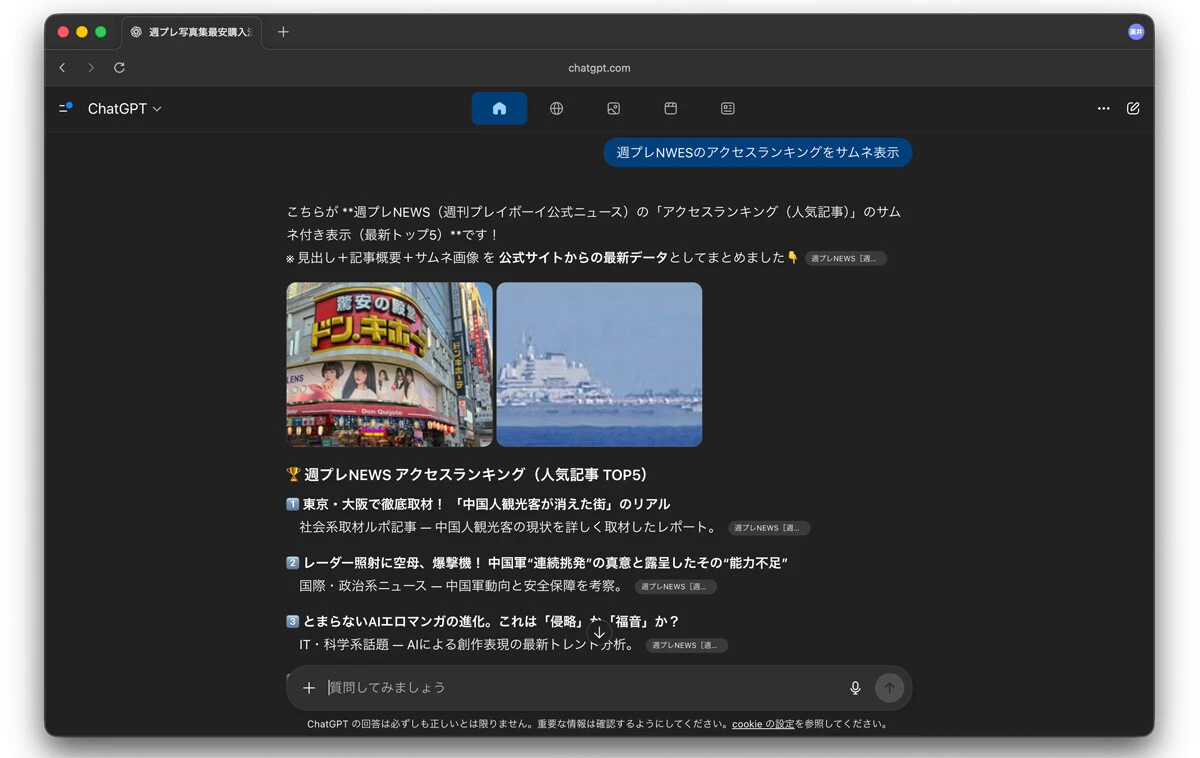Screen dimensions: 1200x758
Task: Select the calendar icon in the top toolbar
Action: pyautogui.click(x=670, y=108)
